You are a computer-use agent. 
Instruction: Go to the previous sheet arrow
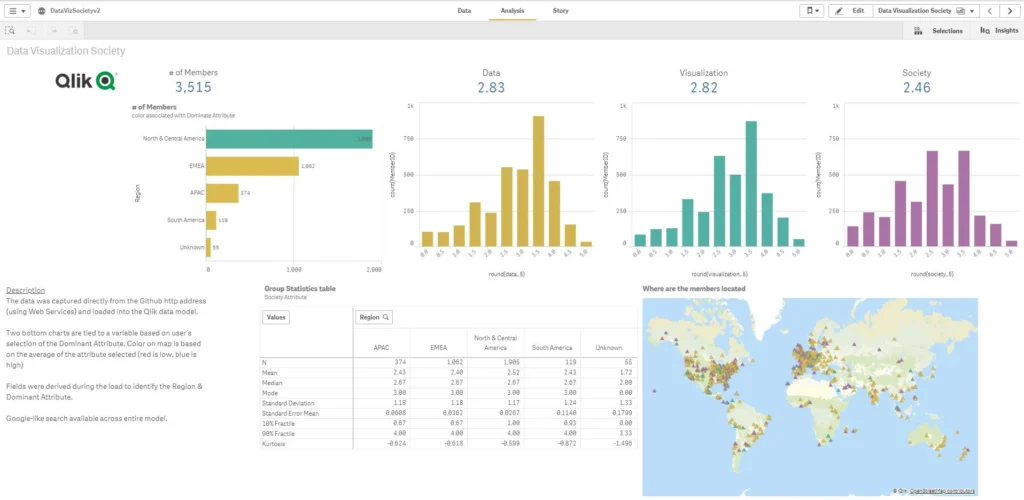[x=989, y=10]
